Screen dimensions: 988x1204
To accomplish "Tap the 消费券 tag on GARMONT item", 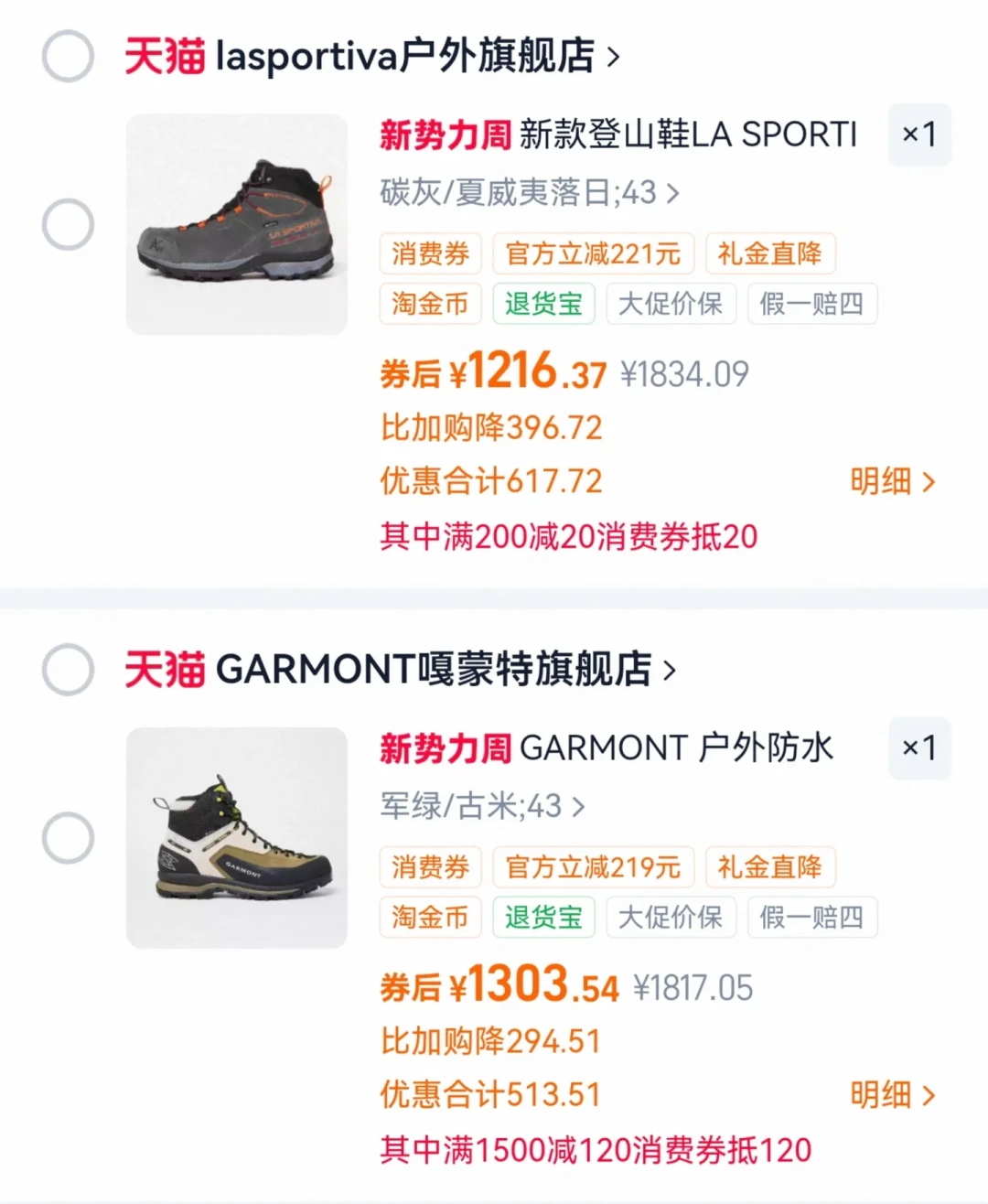I will (x=431, y=867).
